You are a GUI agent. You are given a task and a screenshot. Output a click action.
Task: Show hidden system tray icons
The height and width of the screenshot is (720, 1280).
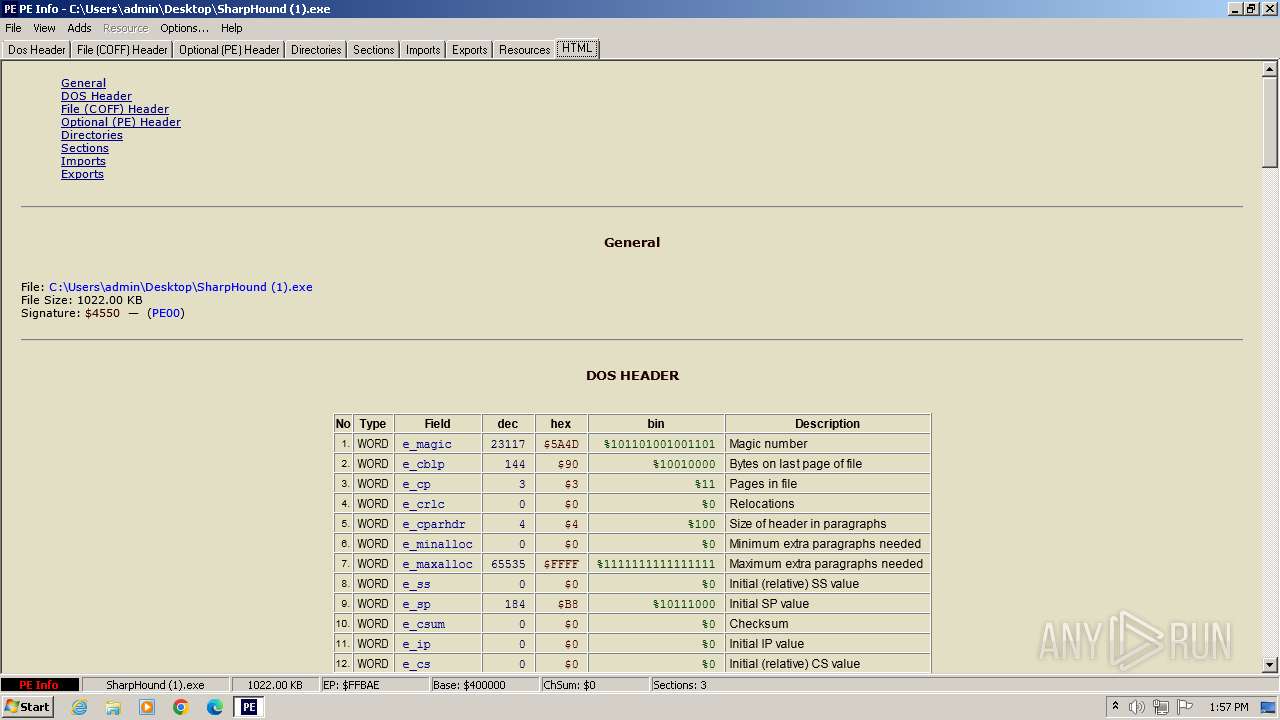pyautogui.click(x=1115, y=707)
